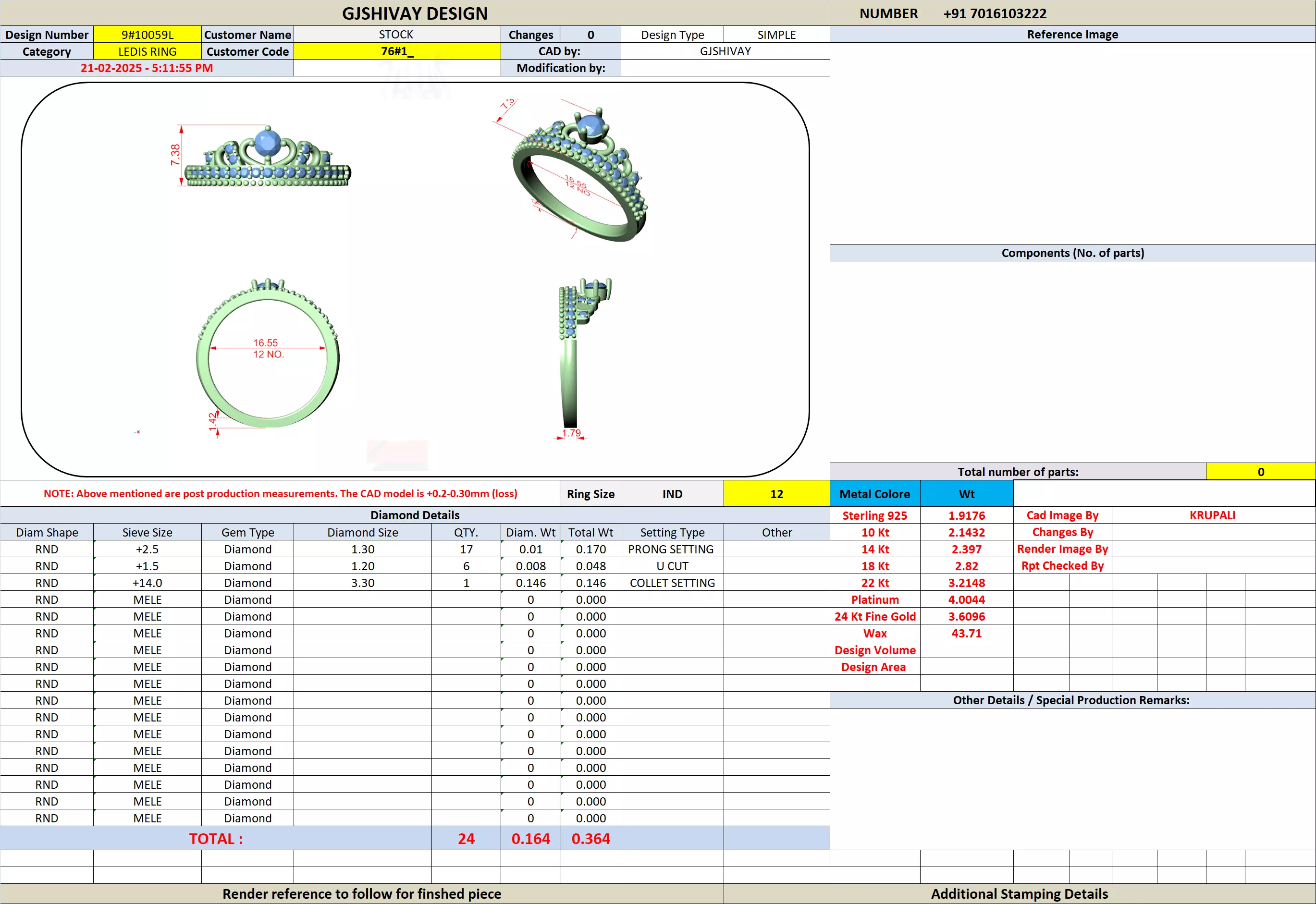Screen dimensions: 1316x904
Task: Select the yellow ring size 12 cell
Action: [776, 494]
